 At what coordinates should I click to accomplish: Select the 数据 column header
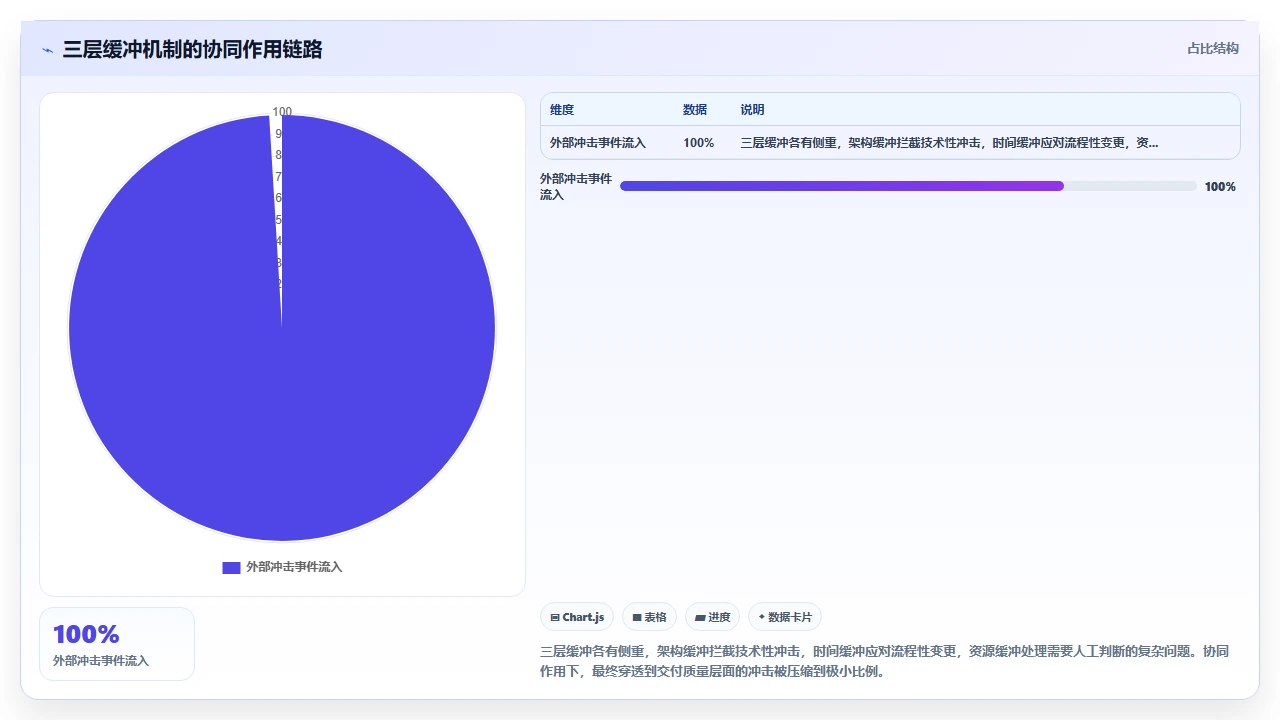695,110
